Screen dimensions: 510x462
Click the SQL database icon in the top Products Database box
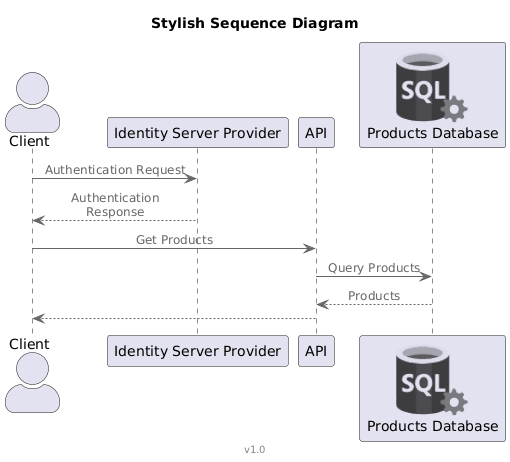pos(431,87)
